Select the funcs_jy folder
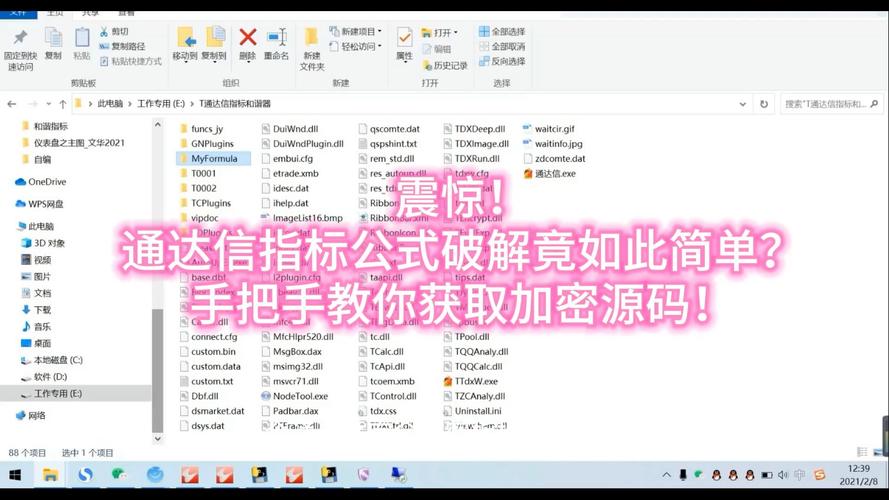 click(201, 129)
